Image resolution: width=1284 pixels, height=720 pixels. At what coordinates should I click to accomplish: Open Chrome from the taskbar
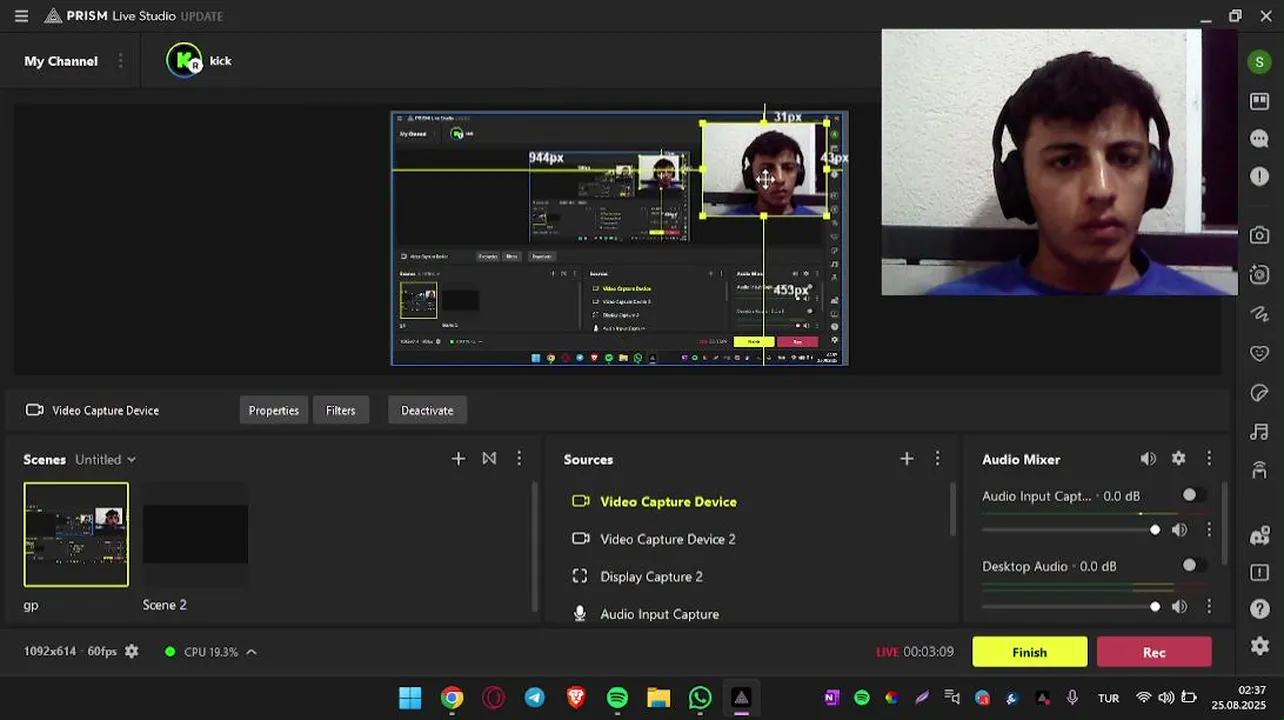(452, 698)
